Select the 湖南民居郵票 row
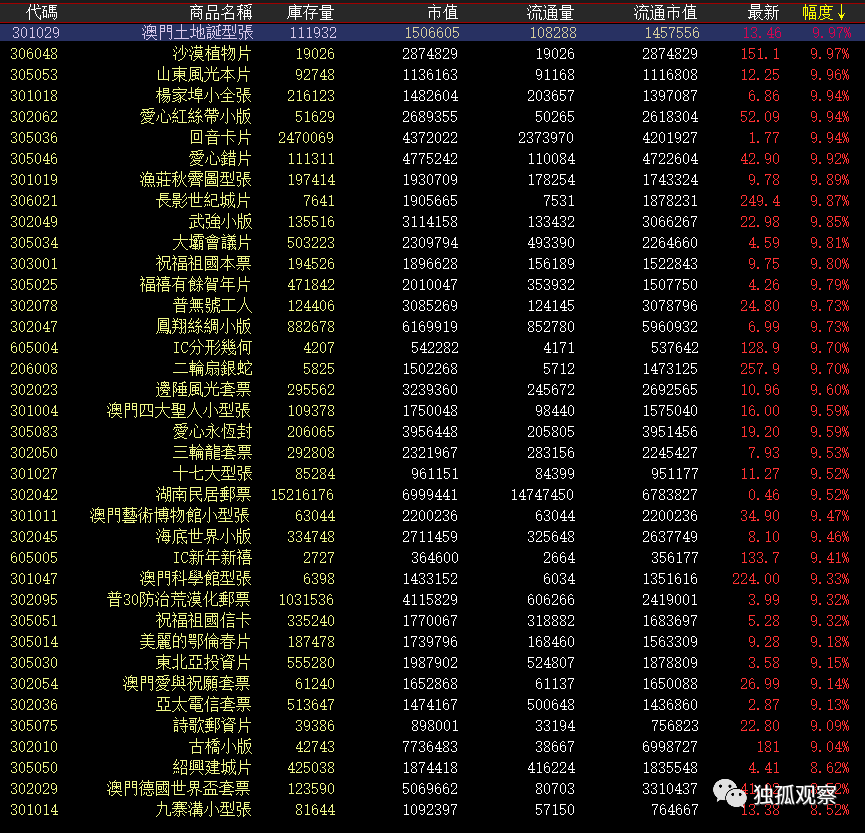The image size is (865, 833). coord(432,494)
